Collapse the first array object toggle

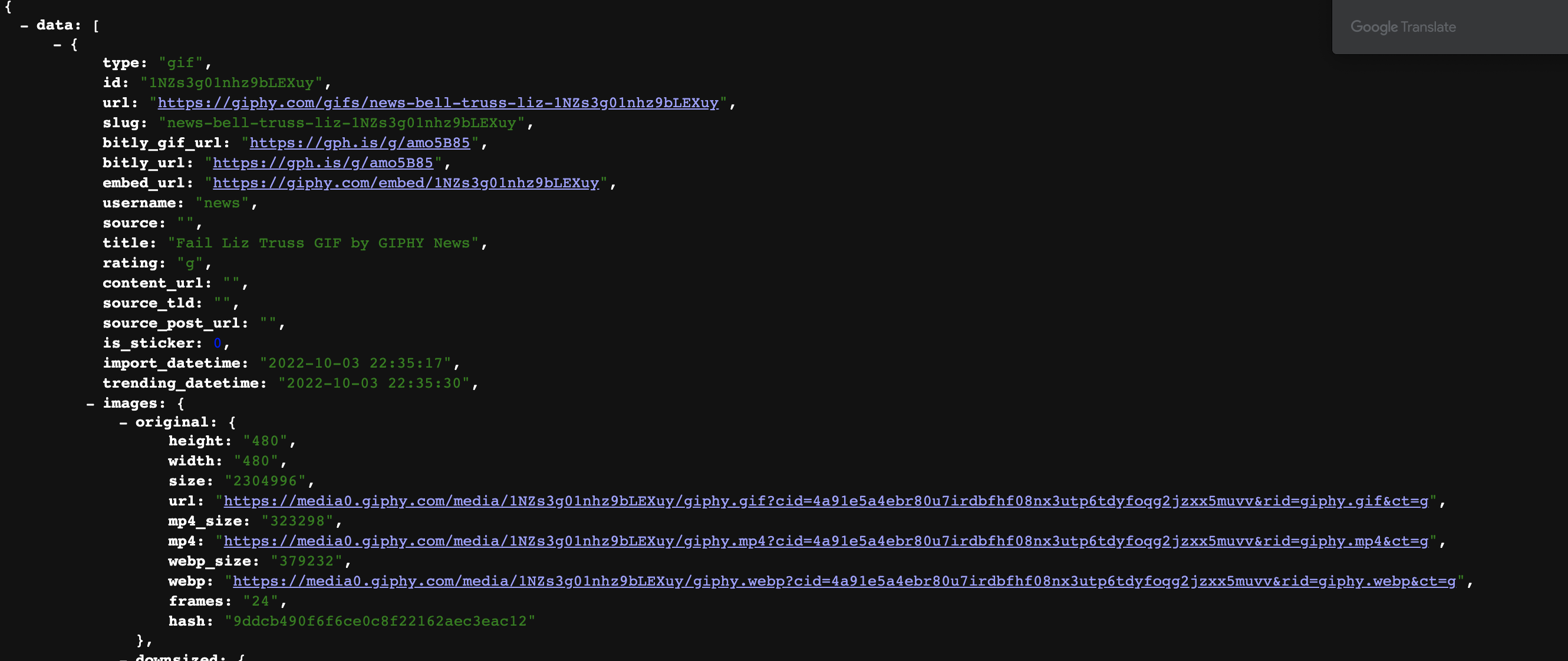coord(57,45)
